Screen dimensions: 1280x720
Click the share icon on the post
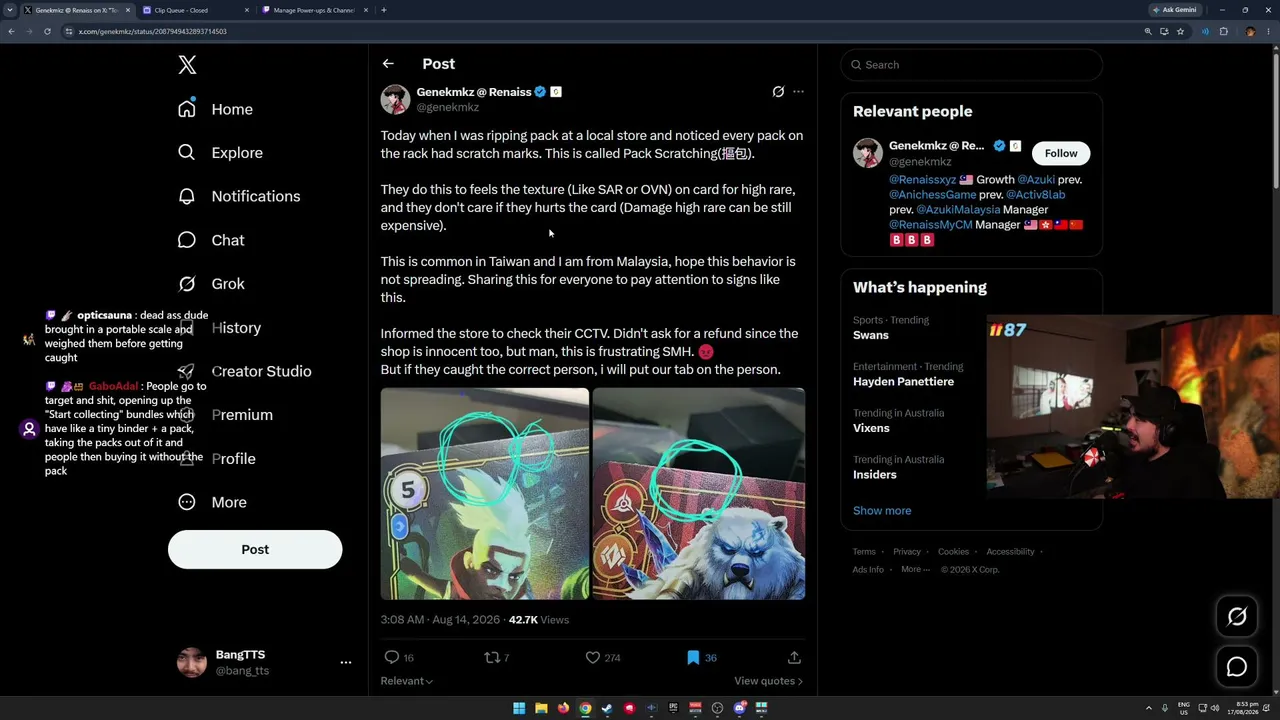click(794, 657)
